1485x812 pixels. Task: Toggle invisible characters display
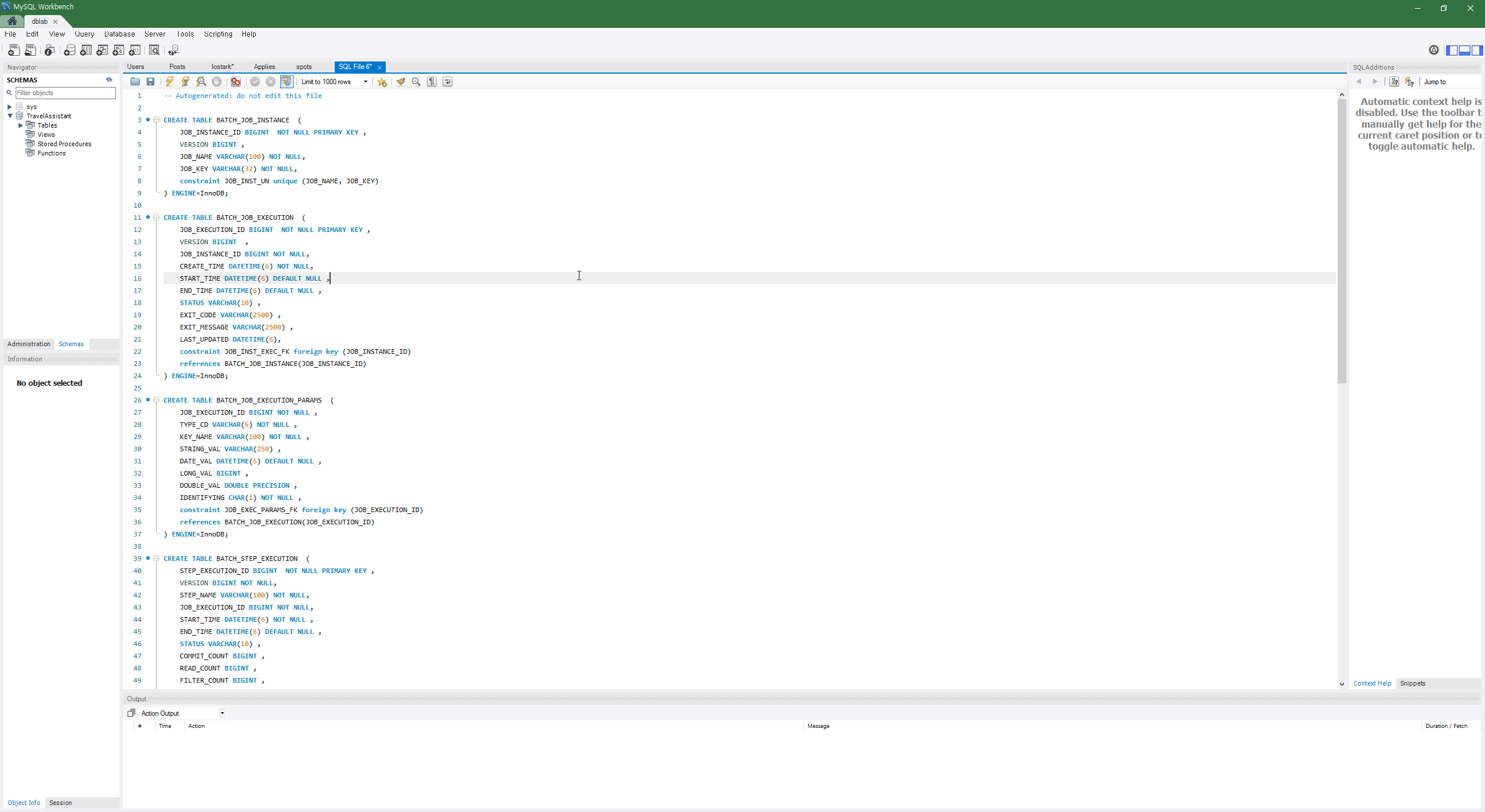click(x=432, y=82)
